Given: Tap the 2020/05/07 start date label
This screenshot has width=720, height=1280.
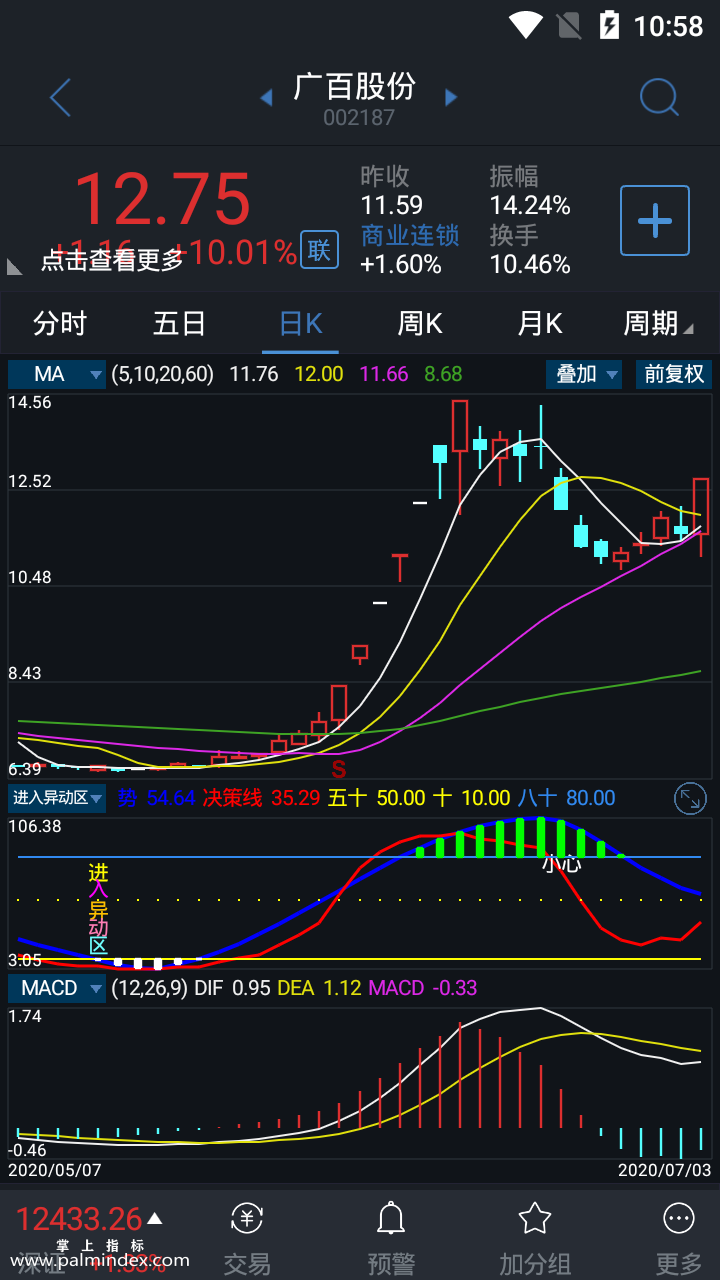Looking at the screenshot, I should click(x=55, y=1169).
